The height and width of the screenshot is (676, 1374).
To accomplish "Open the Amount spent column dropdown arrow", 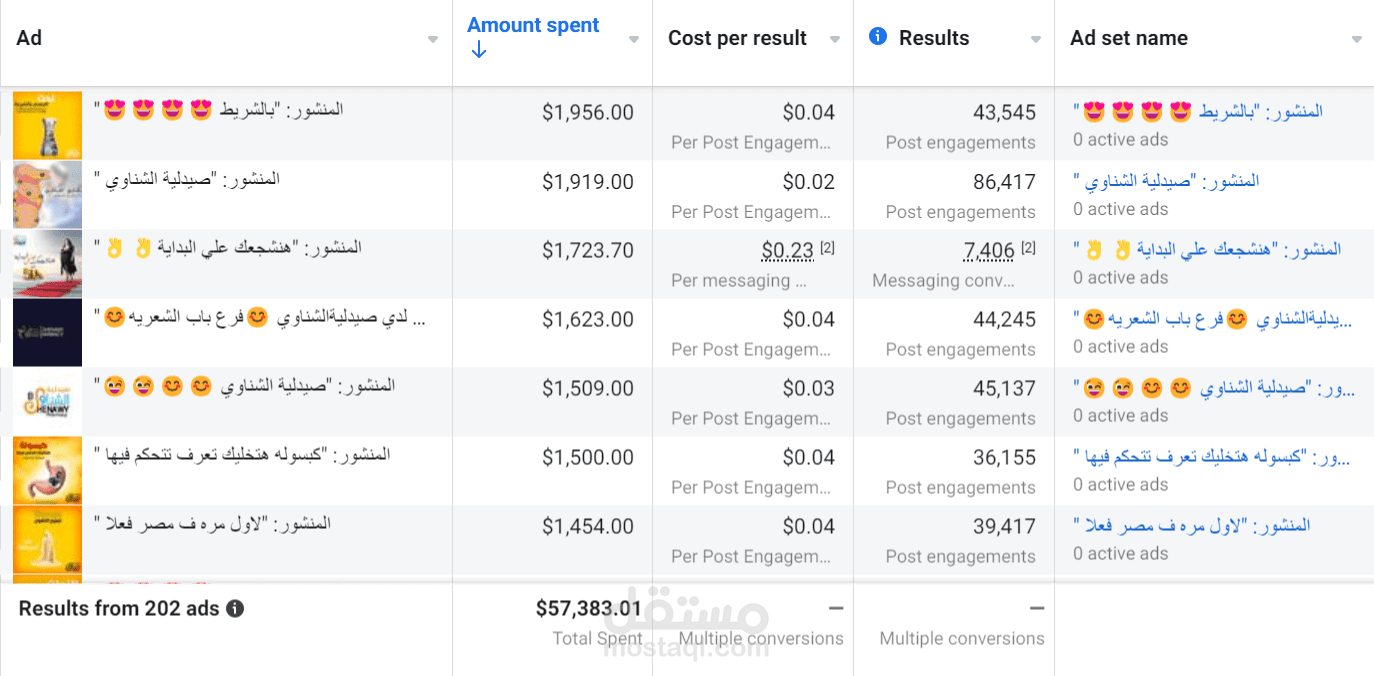I will click(x=633, y=39).
